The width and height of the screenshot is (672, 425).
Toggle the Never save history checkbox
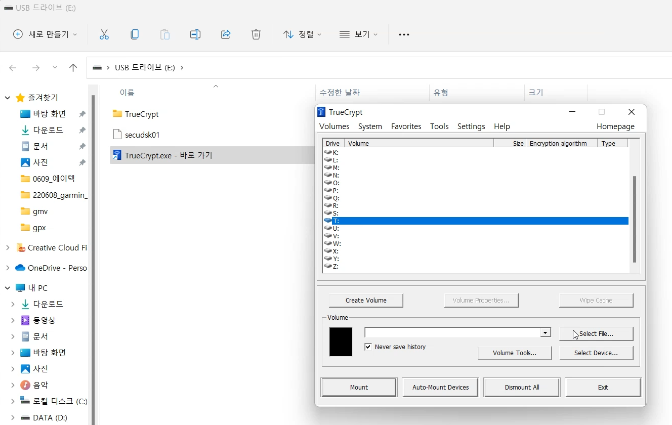tap(368, 347)
